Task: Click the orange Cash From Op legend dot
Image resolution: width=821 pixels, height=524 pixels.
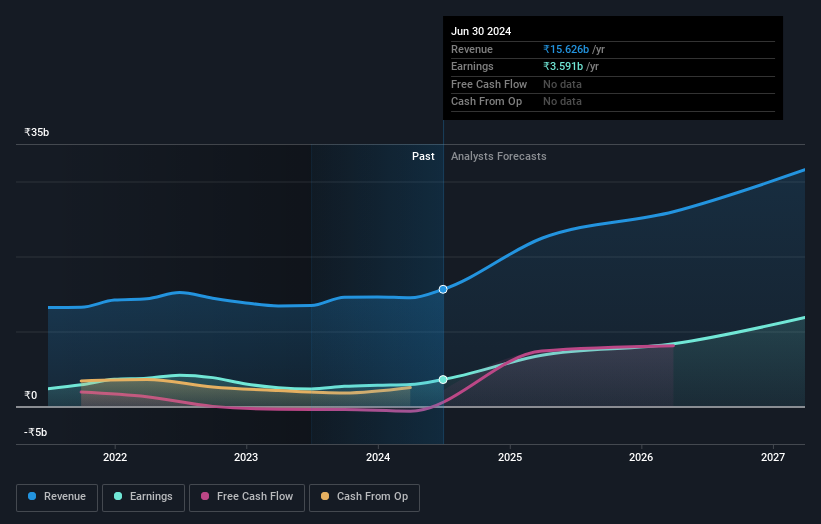Action: tap(325, 496)
